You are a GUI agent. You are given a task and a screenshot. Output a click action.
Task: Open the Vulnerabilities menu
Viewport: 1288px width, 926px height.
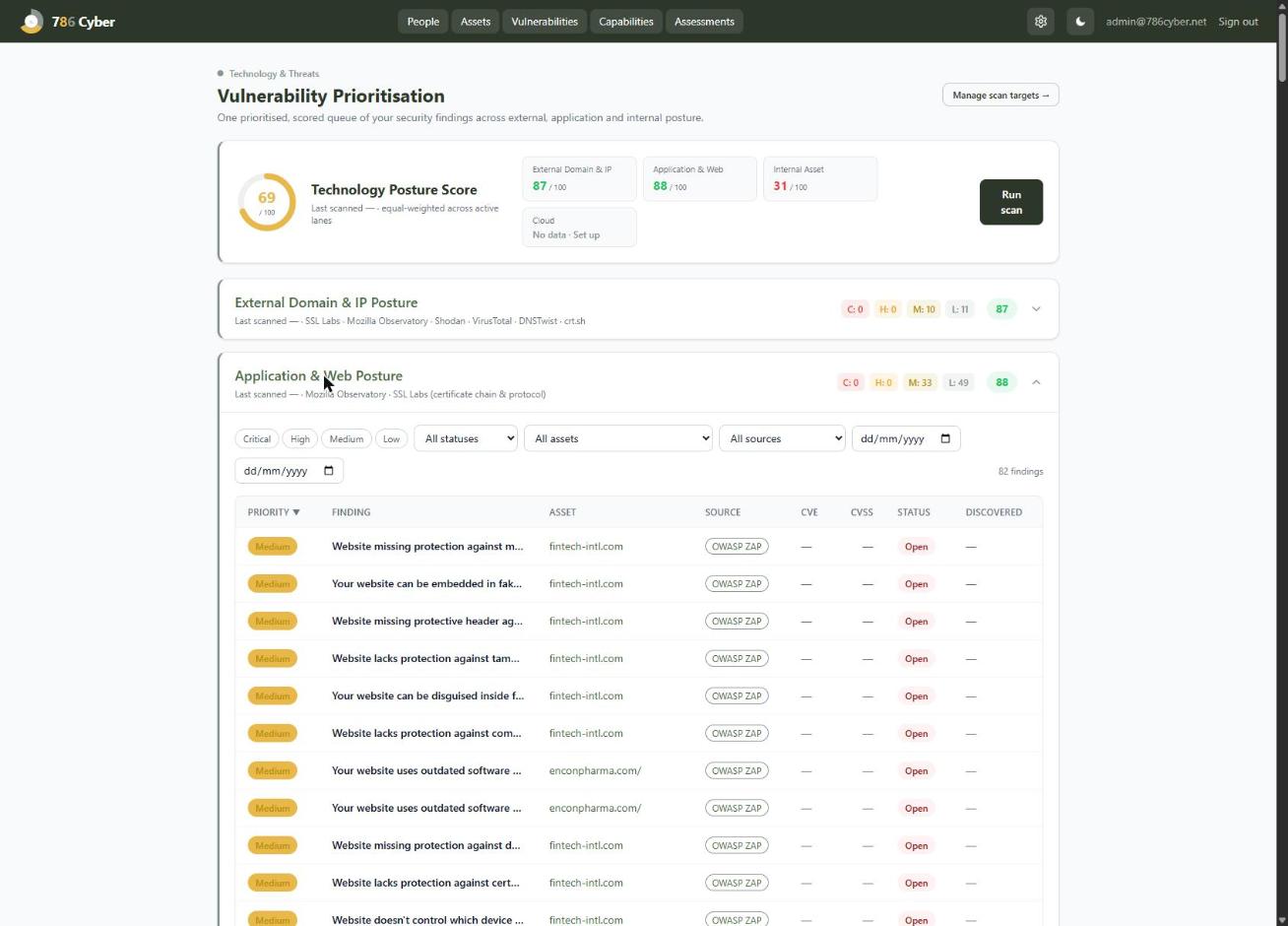545,21
